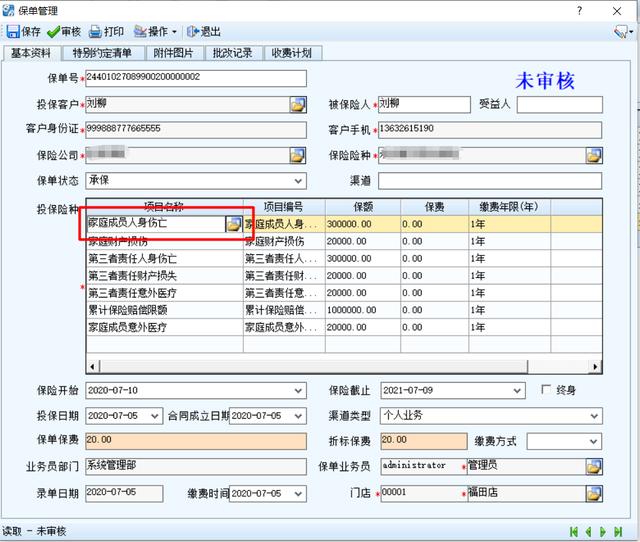This screenshot has width=640, height=542.
Task: Click the 保额 column header
Action: 363,207
